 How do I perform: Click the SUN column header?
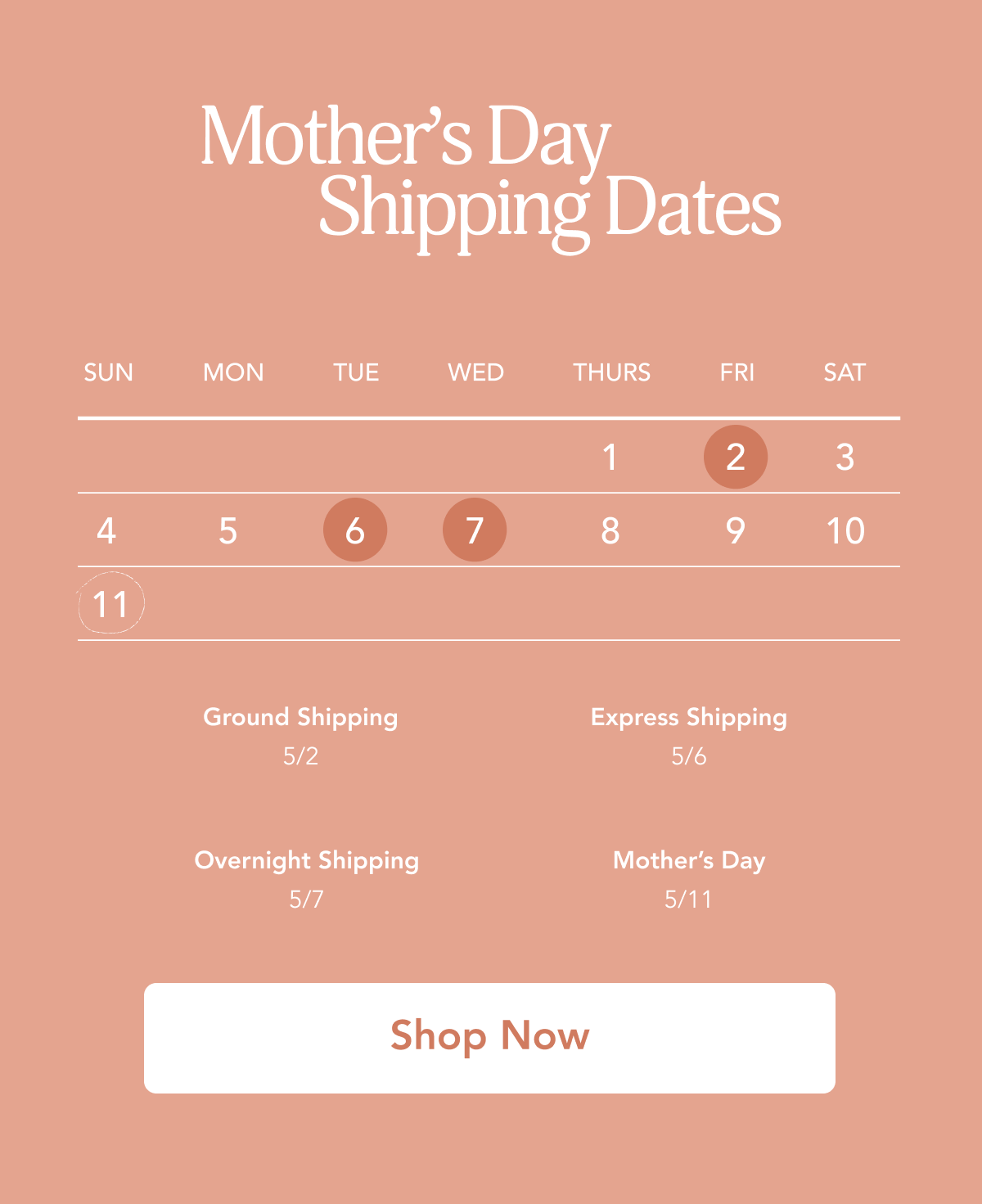tap(108, 372)
